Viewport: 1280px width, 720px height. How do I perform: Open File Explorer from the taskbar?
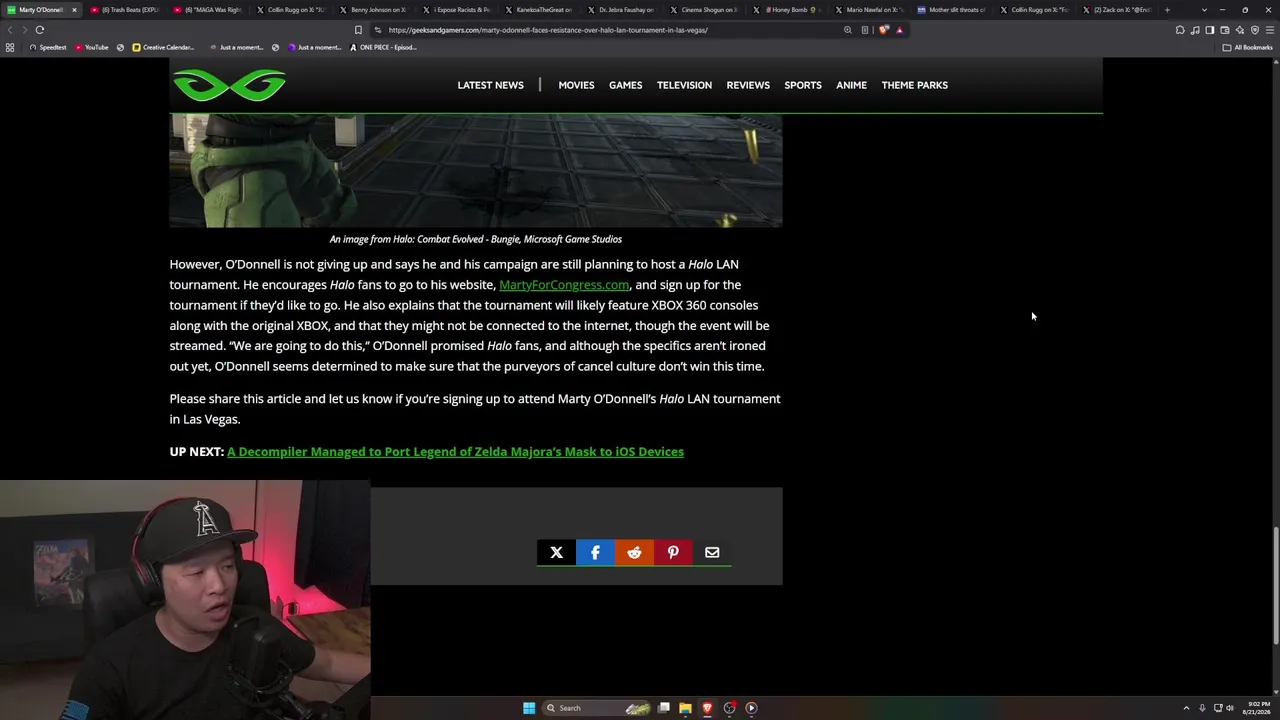(685, 708)
